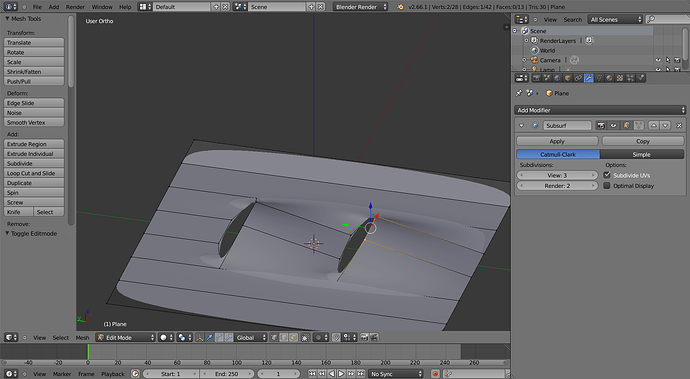Choose the rotate manipulator arc icon

pos(219,338)
